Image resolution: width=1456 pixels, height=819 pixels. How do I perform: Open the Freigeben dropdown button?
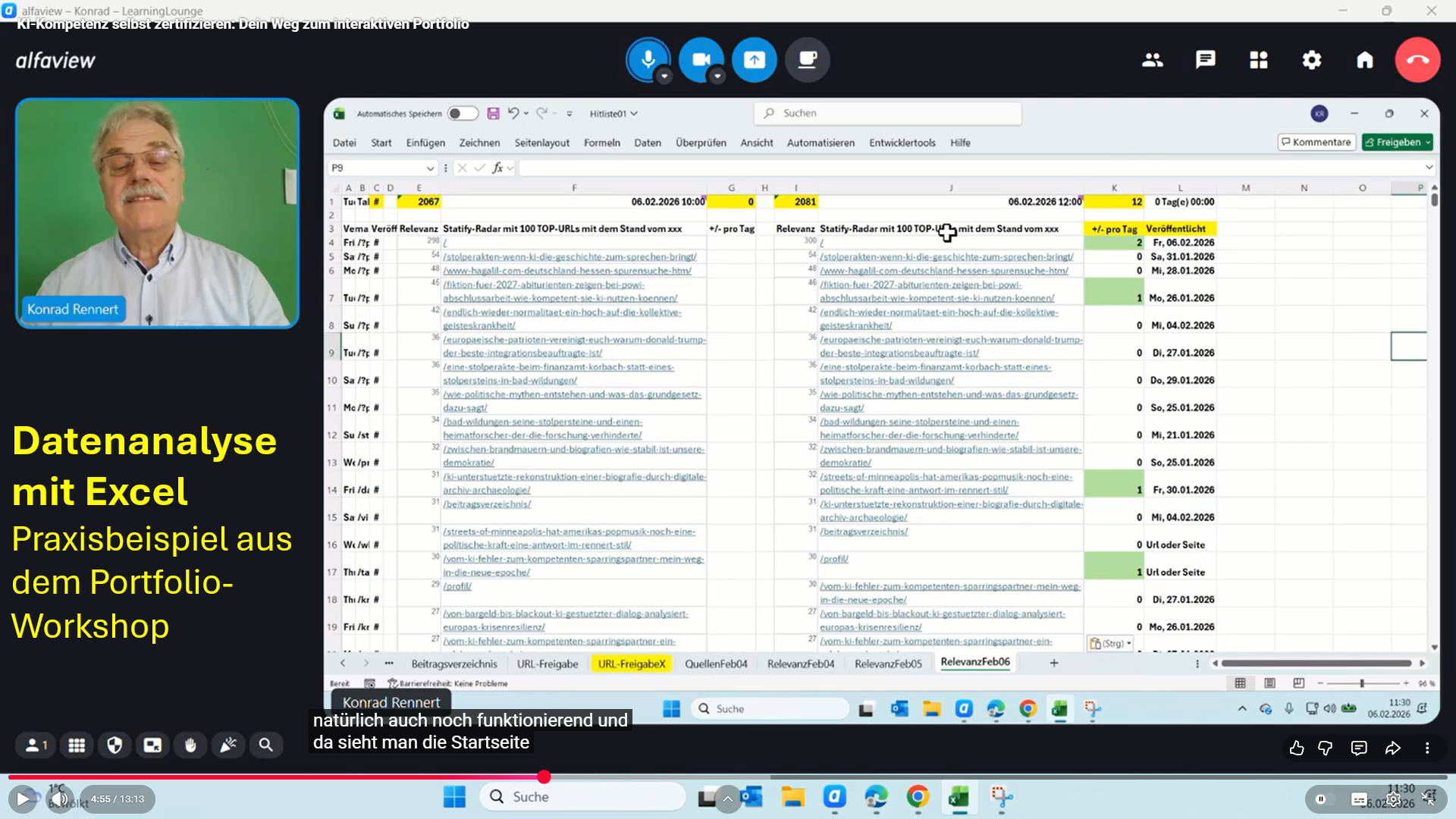(1397, 143)
